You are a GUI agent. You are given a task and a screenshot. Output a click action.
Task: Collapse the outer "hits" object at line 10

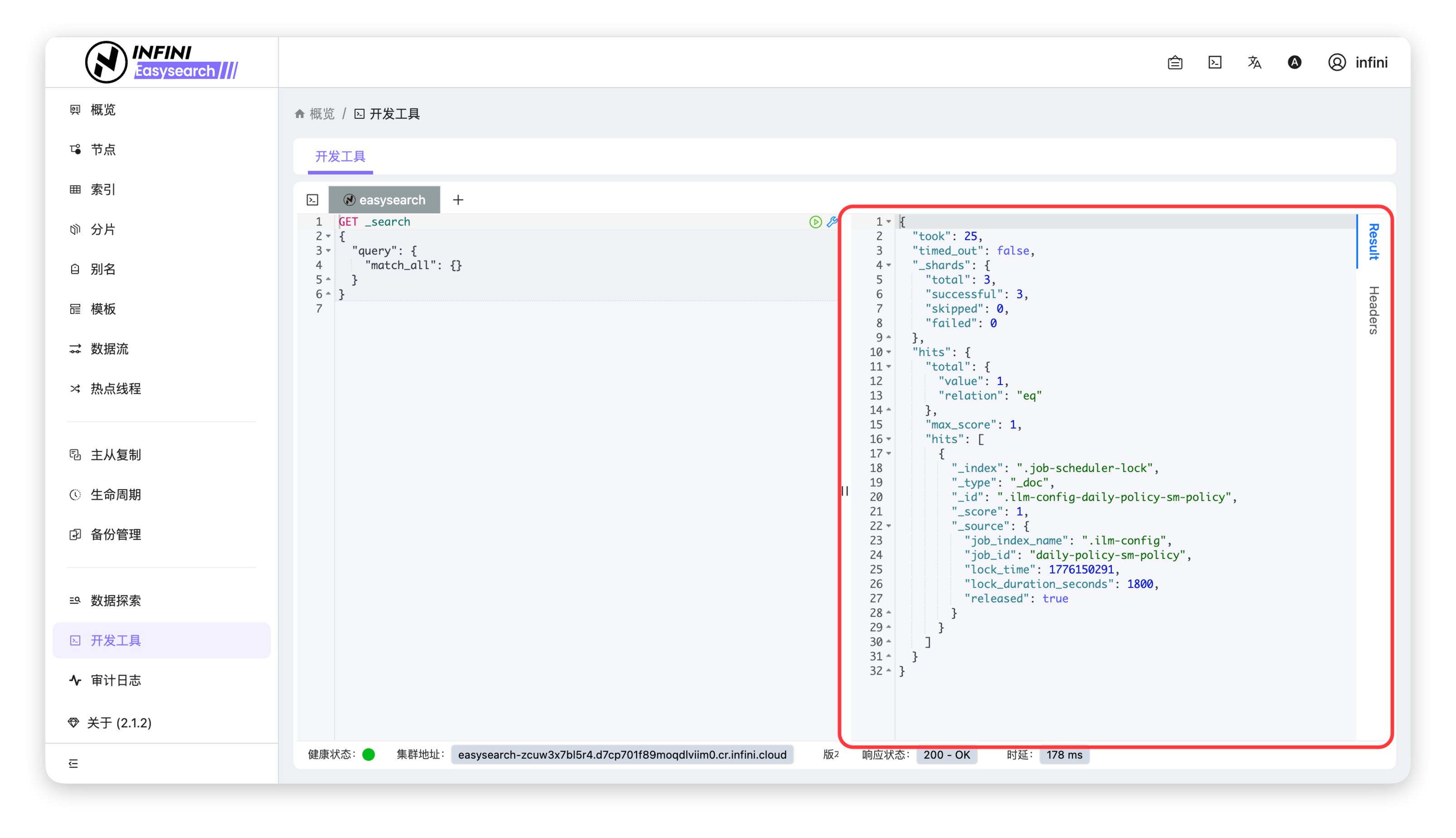coord(889,352)
